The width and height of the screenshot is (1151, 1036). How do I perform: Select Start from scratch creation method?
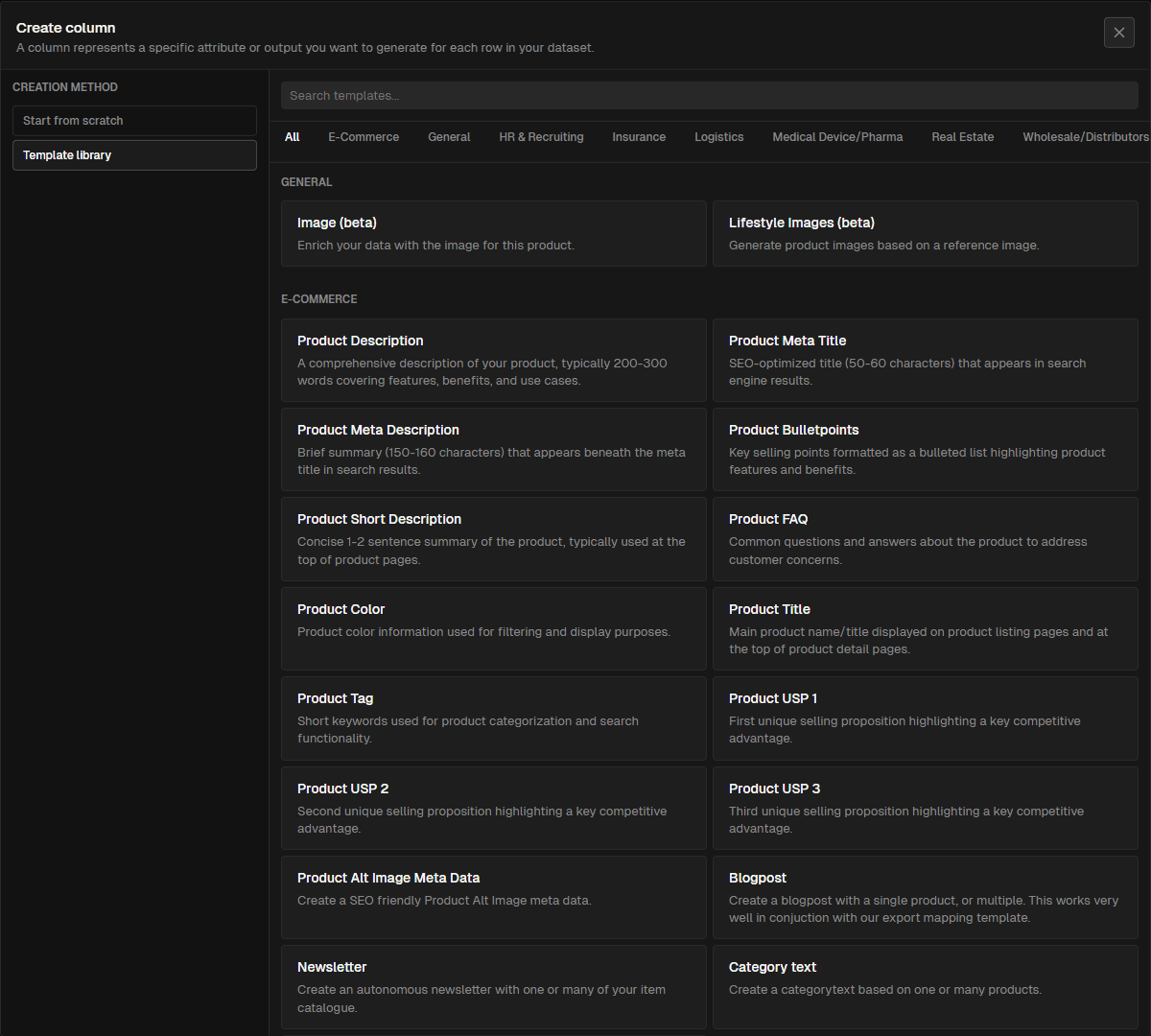click(x=134, y=121)
